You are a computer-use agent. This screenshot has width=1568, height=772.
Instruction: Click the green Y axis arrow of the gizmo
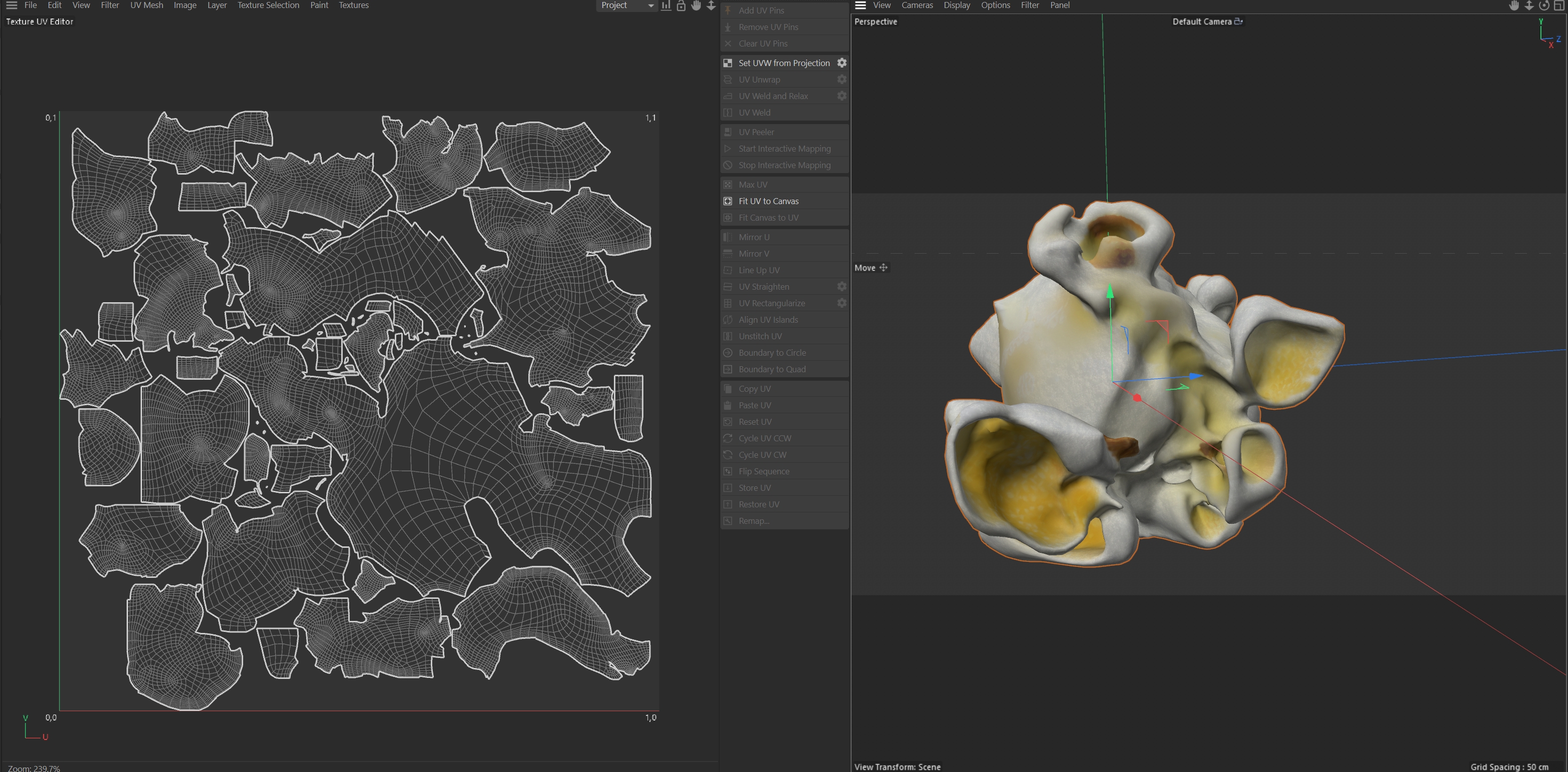(x=1110, y=293)
